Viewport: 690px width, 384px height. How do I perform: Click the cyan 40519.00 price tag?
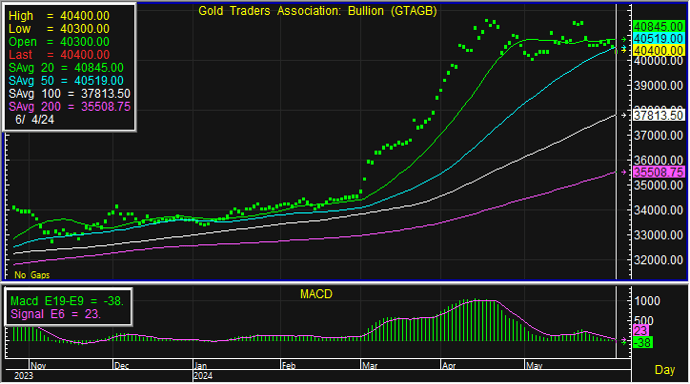pyautogui.click(x=658, y=39)
